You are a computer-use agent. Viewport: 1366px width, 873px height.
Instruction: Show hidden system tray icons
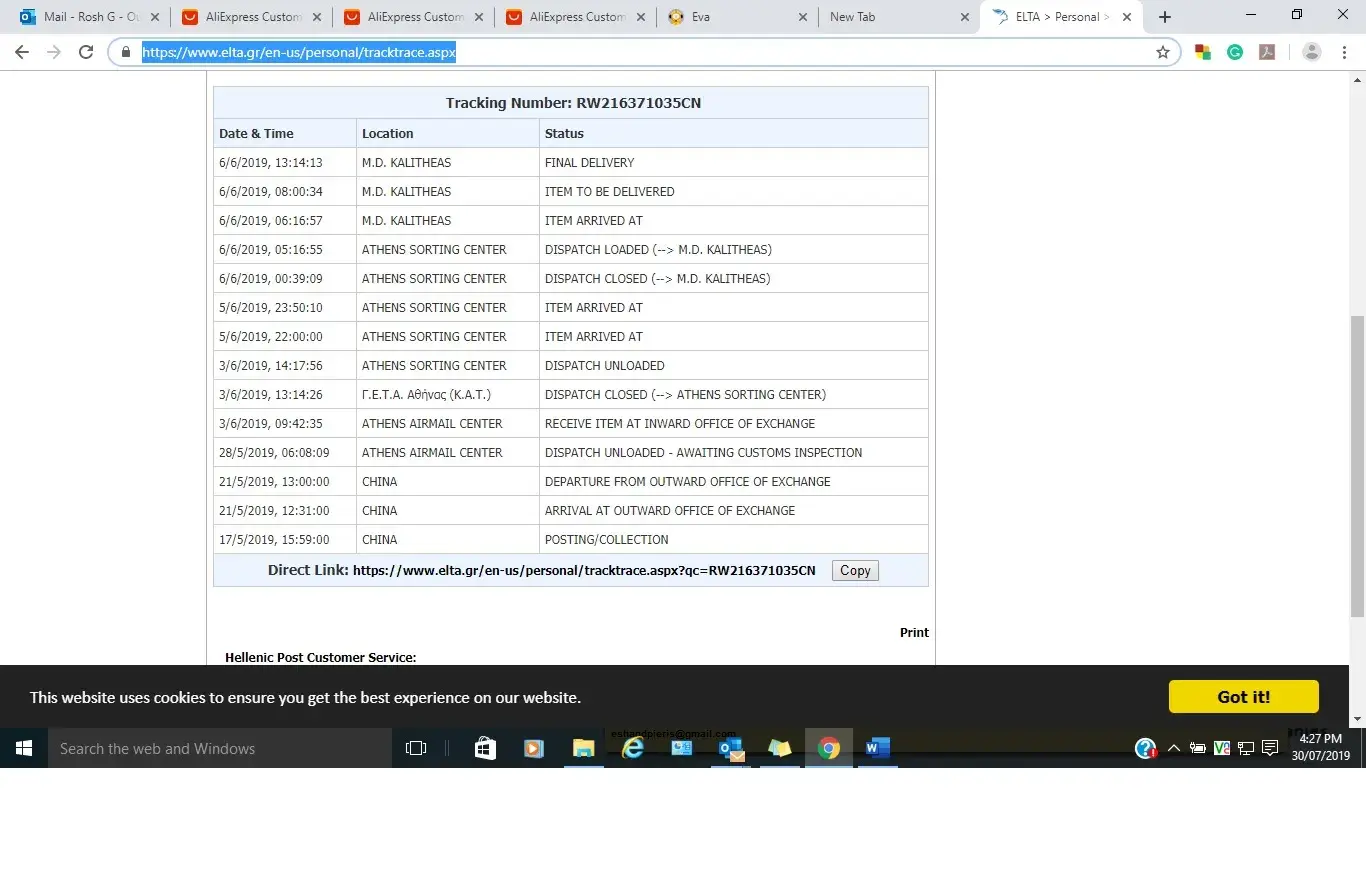click(x=1173, y=748)
